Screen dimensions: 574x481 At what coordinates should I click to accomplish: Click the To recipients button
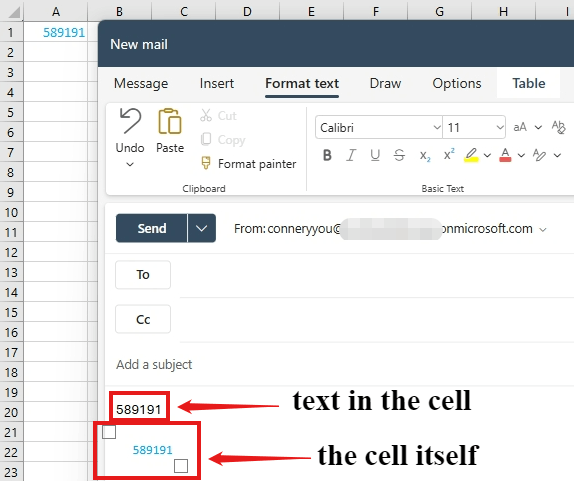pyautogui.click(x=143, y=275)
